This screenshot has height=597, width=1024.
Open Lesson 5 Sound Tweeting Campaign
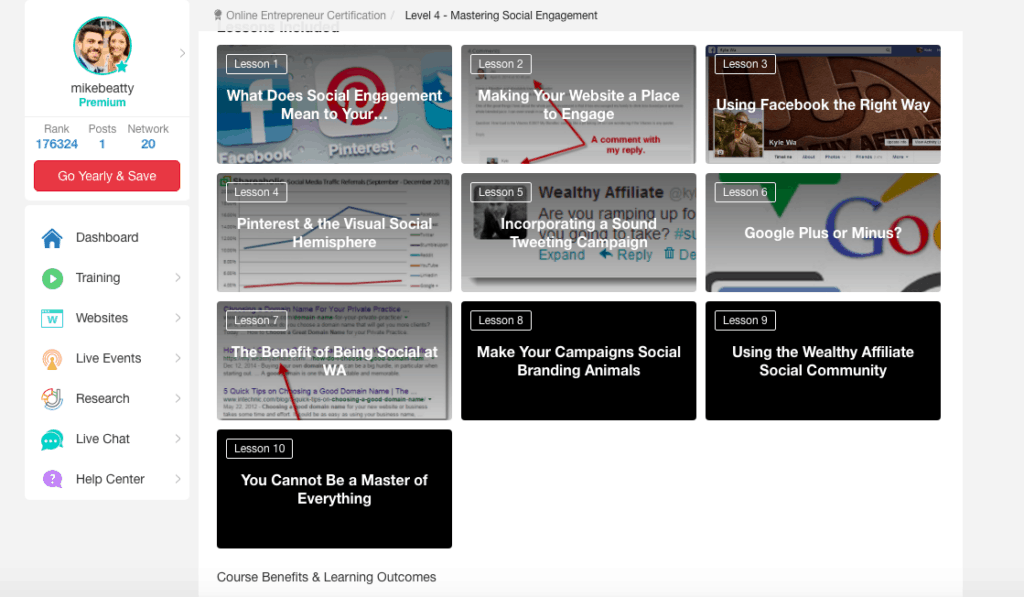(579, 233)
